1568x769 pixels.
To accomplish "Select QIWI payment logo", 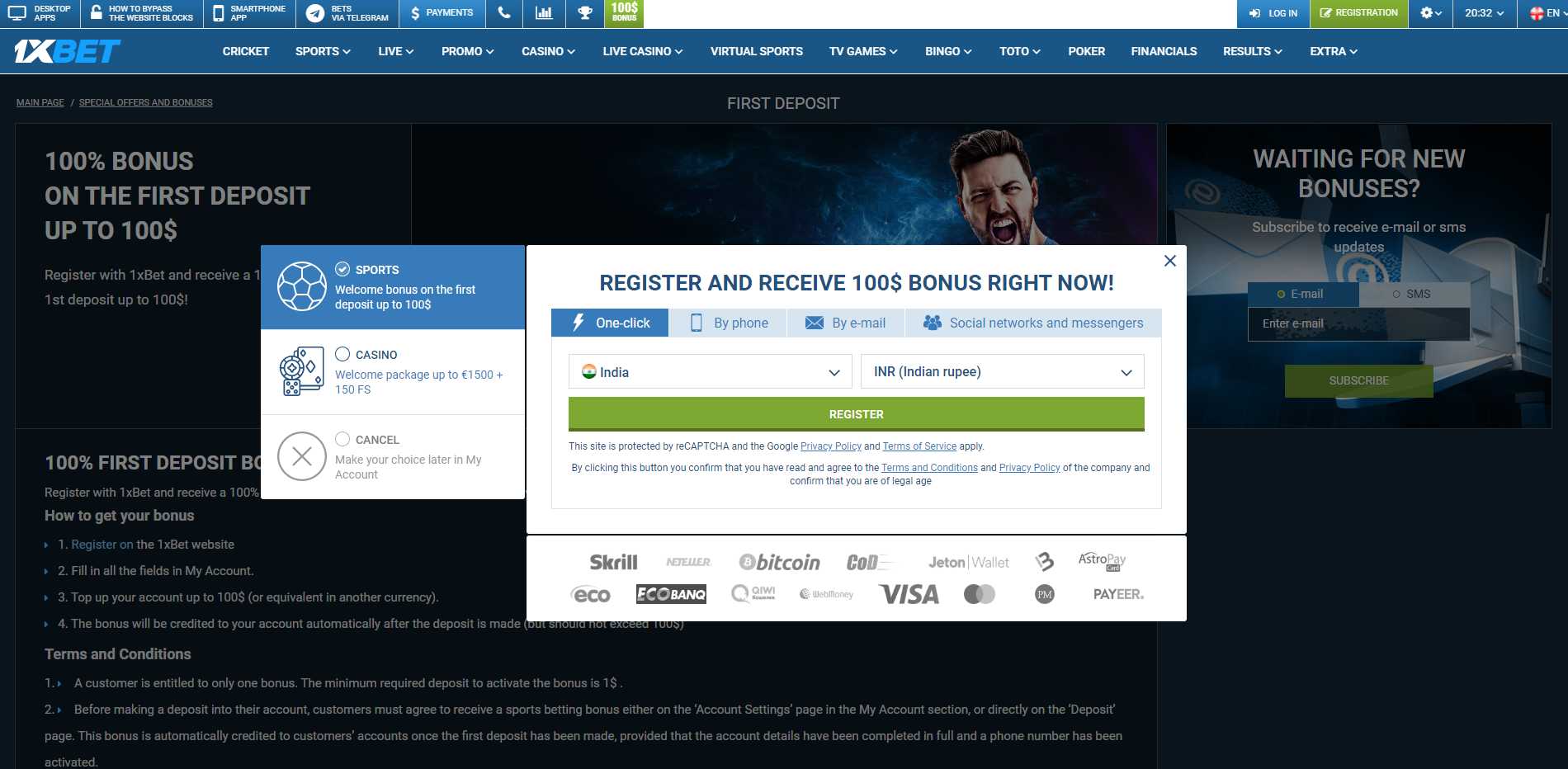I will (753, 593).
